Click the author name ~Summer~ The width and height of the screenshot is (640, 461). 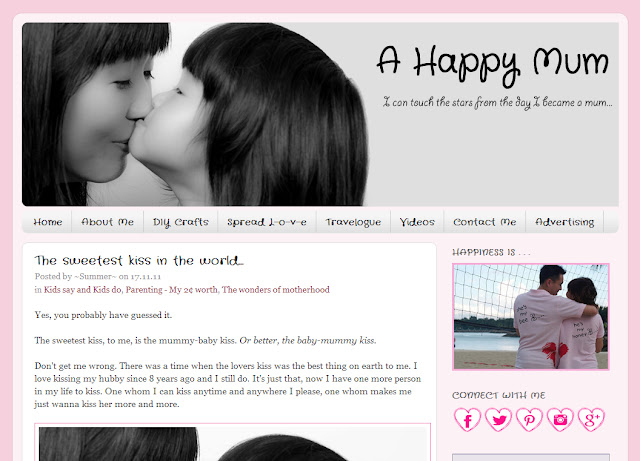(x=95, y=276)
